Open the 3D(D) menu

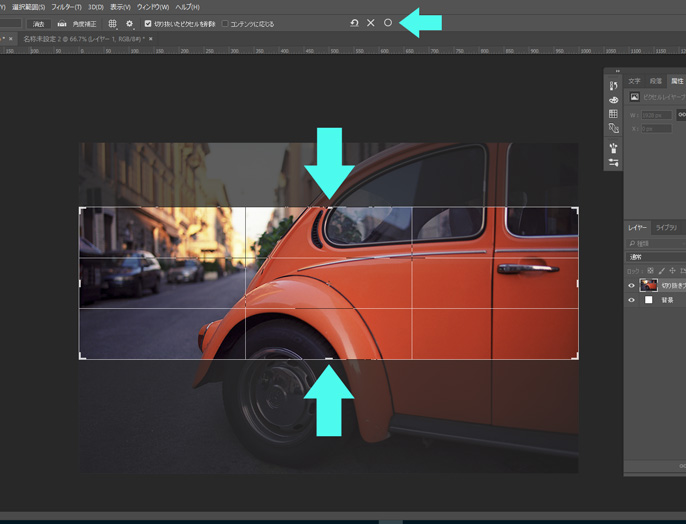96,7
